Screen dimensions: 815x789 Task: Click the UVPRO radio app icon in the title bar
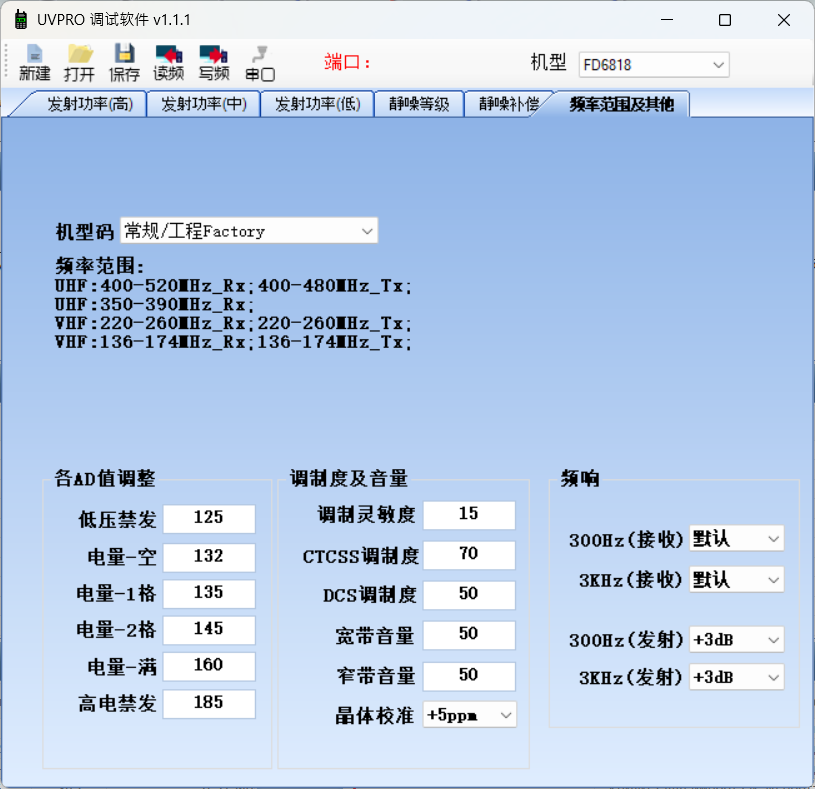coord(21,20)
